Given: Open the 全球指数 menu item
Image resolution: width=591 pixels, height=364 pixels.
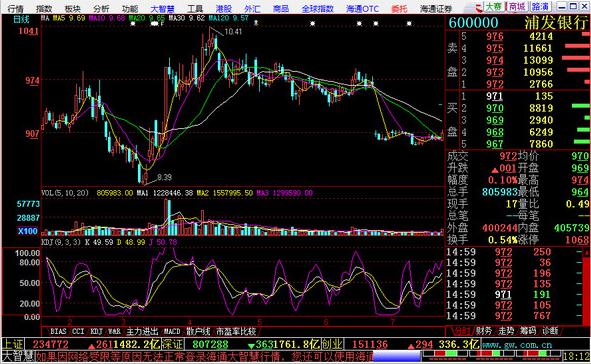Looking at the screenshot, I should coord(318,8).
